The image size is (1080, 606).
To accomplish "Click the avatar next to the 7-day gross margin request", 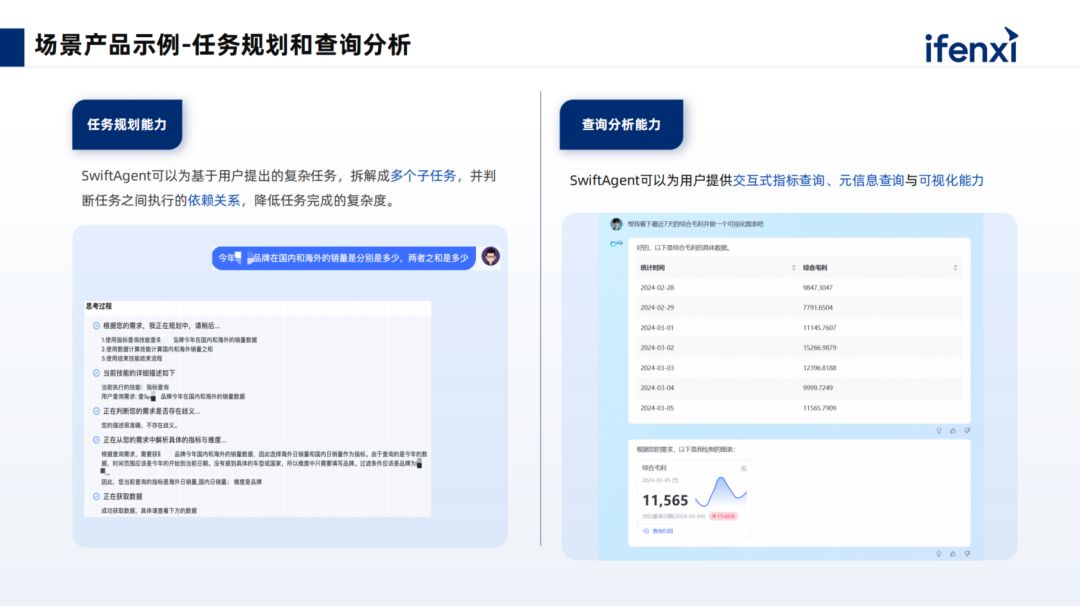I will (616, 224).
